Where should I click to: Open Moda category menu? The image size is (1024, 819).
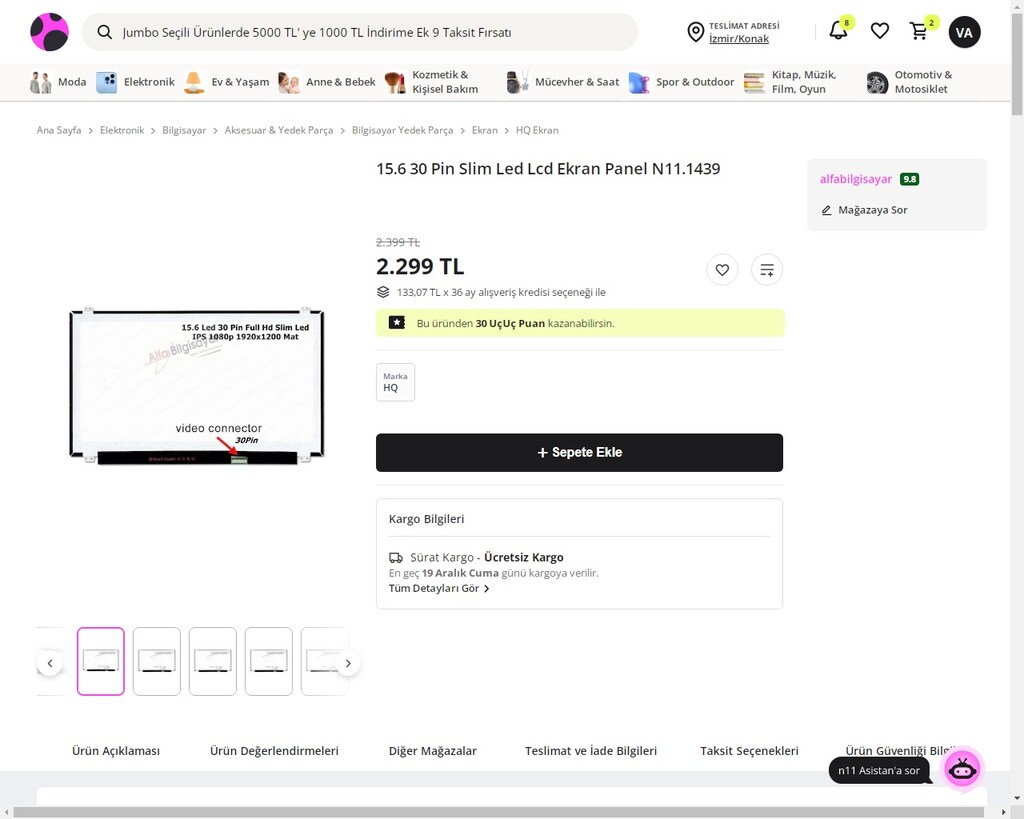click(x=58, y=82)
